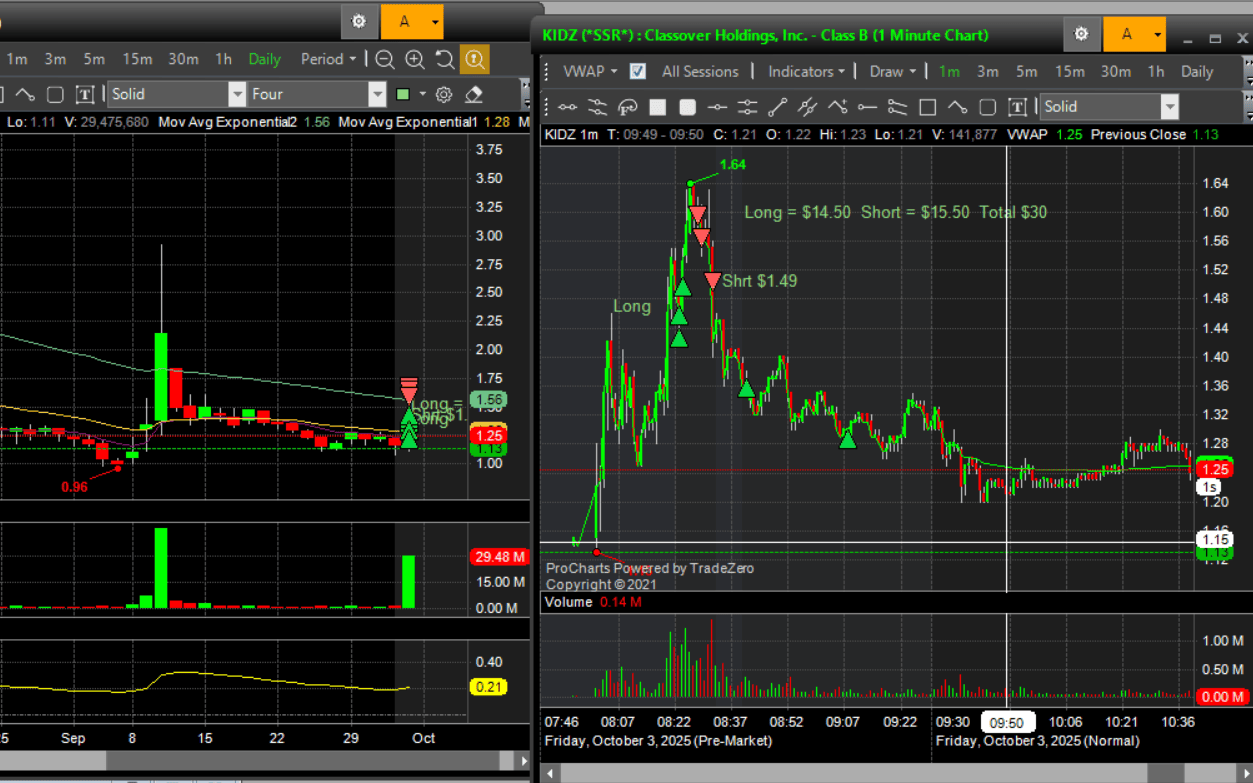Toggle the highlighted orange magnifier zoom mode
Screen dimensions: 1253x783
[x=474, y=60]
